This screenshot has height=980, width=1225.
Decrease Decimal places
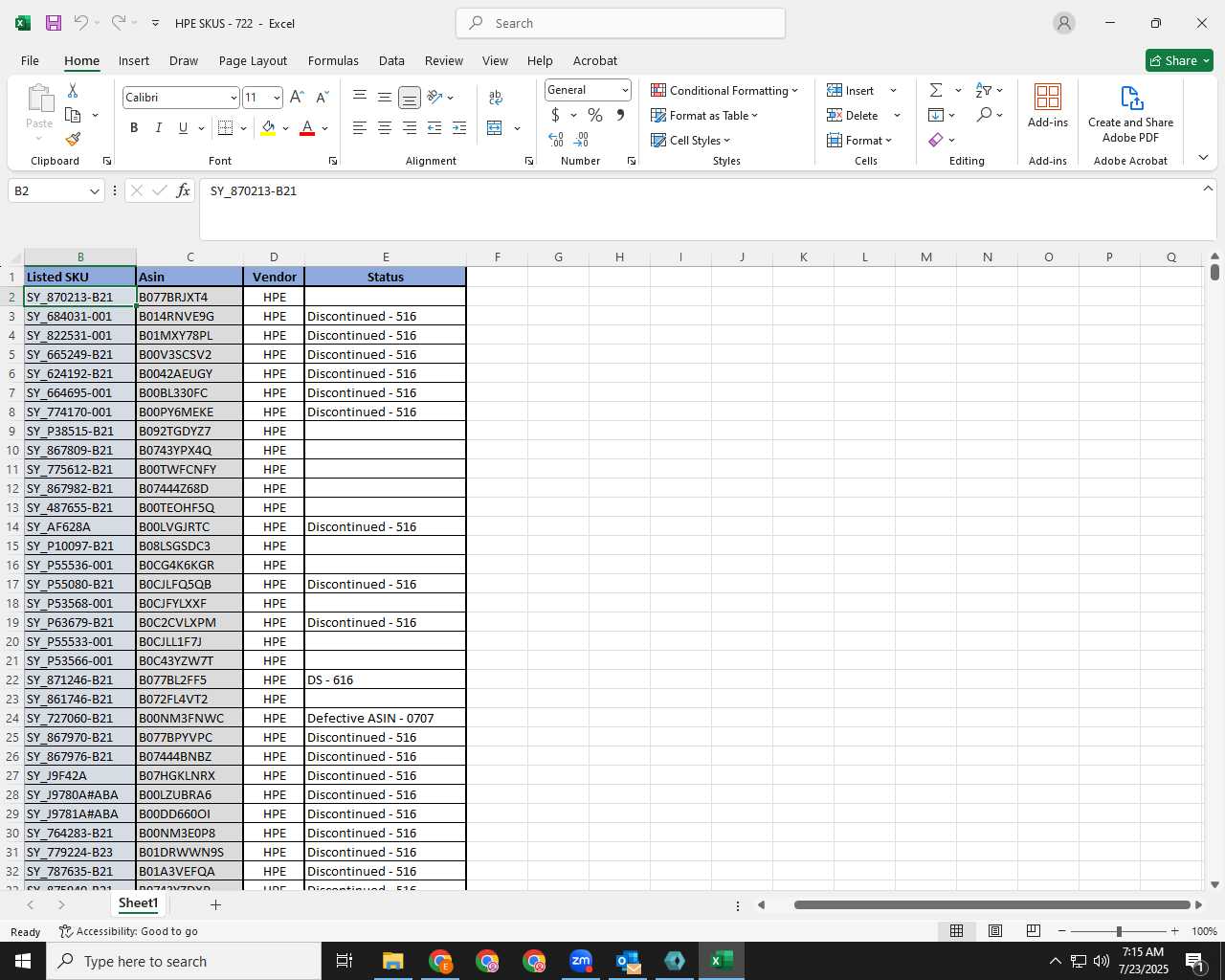(581, 140)
